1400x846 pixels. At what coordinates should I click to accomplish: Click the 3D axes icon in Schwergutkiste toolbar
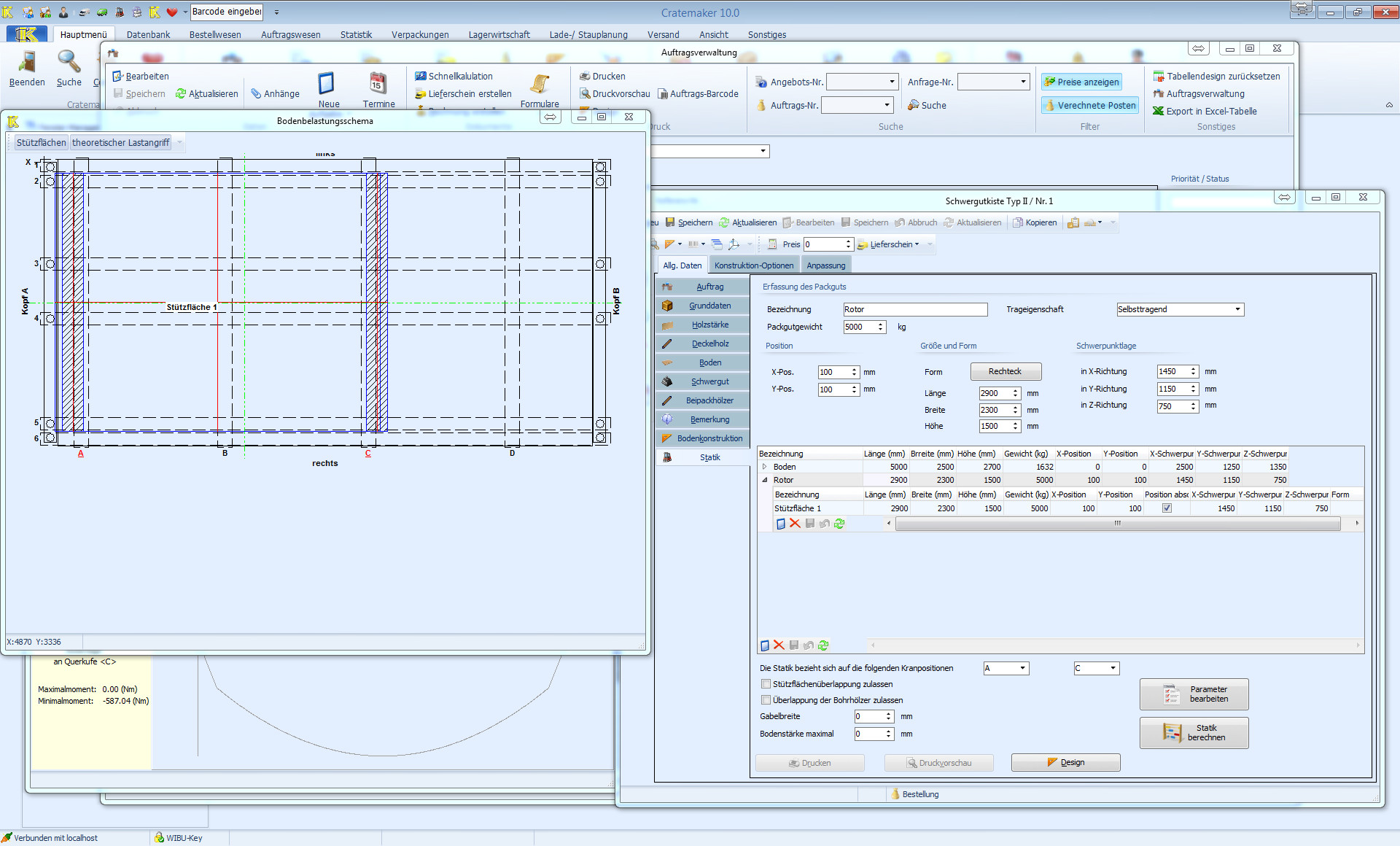tap(734, 244)
